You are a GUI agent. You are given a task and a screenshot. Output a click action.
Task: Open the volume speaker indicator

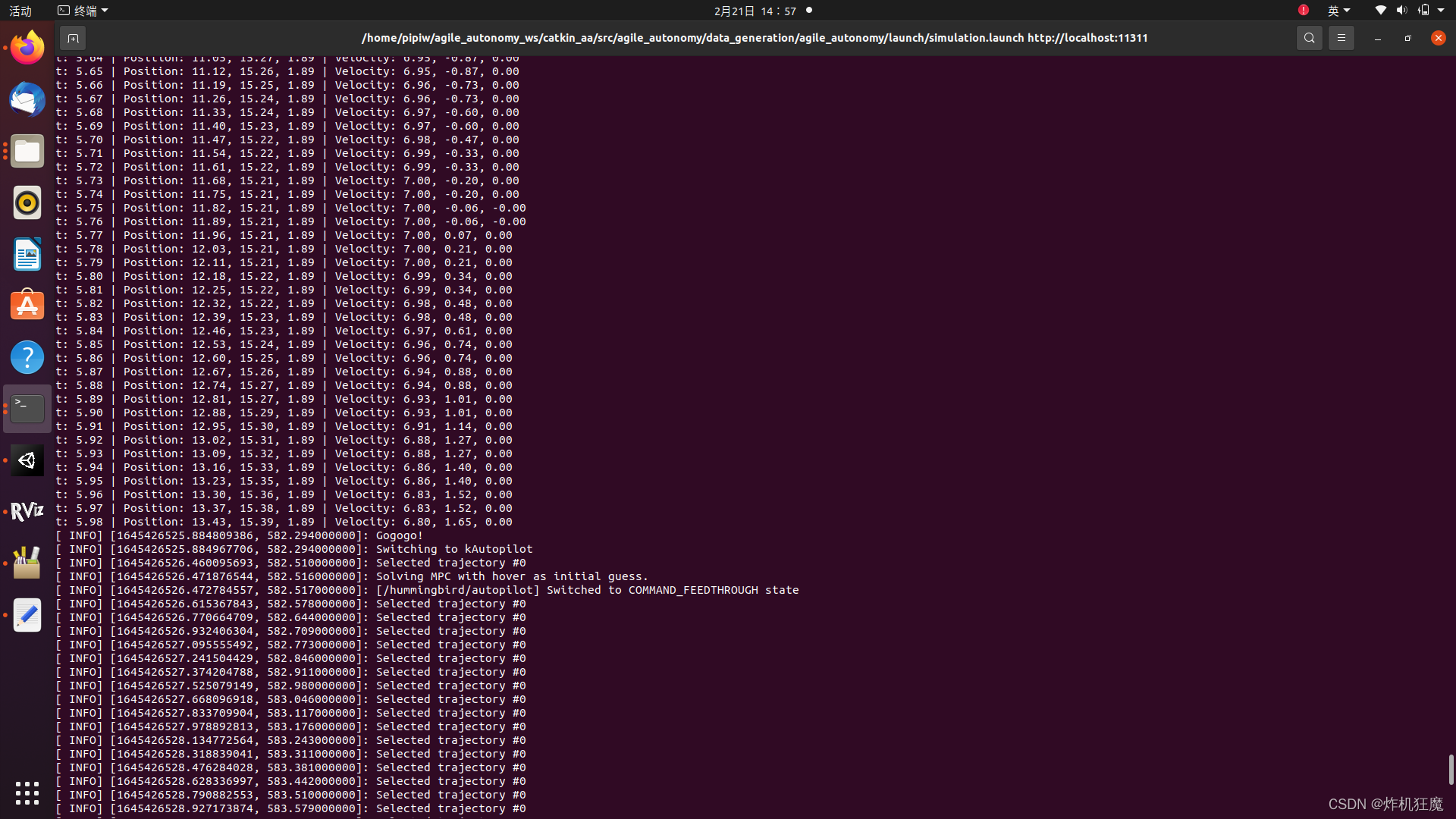coord(1401,11)
